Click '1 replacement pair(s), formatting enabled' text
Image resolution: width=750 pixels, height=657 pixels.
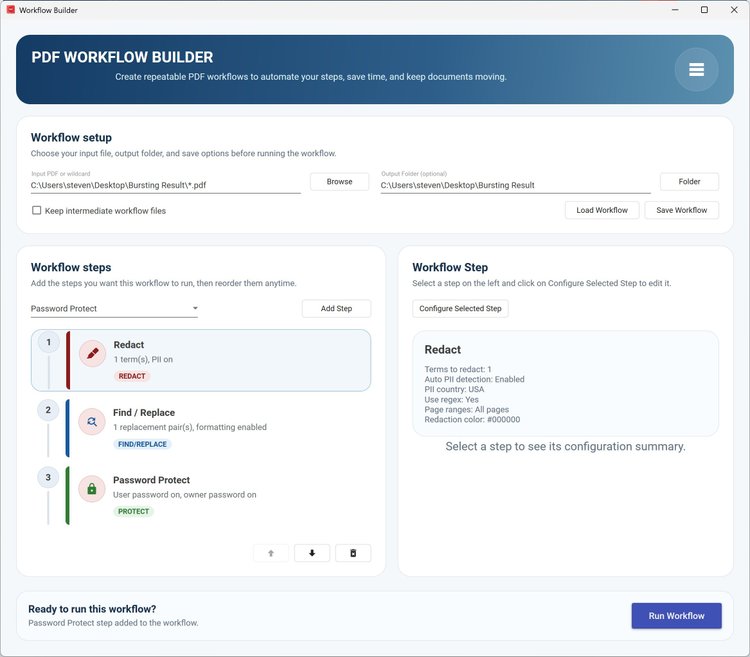tap(190, 427)
